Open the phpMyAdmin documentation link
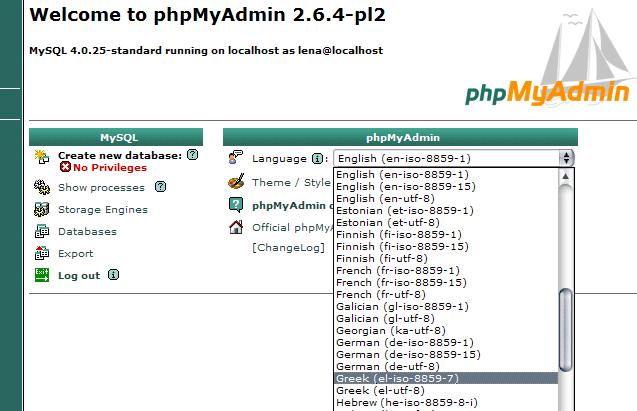This screenshot has height=411, width=637. [292, 206]
